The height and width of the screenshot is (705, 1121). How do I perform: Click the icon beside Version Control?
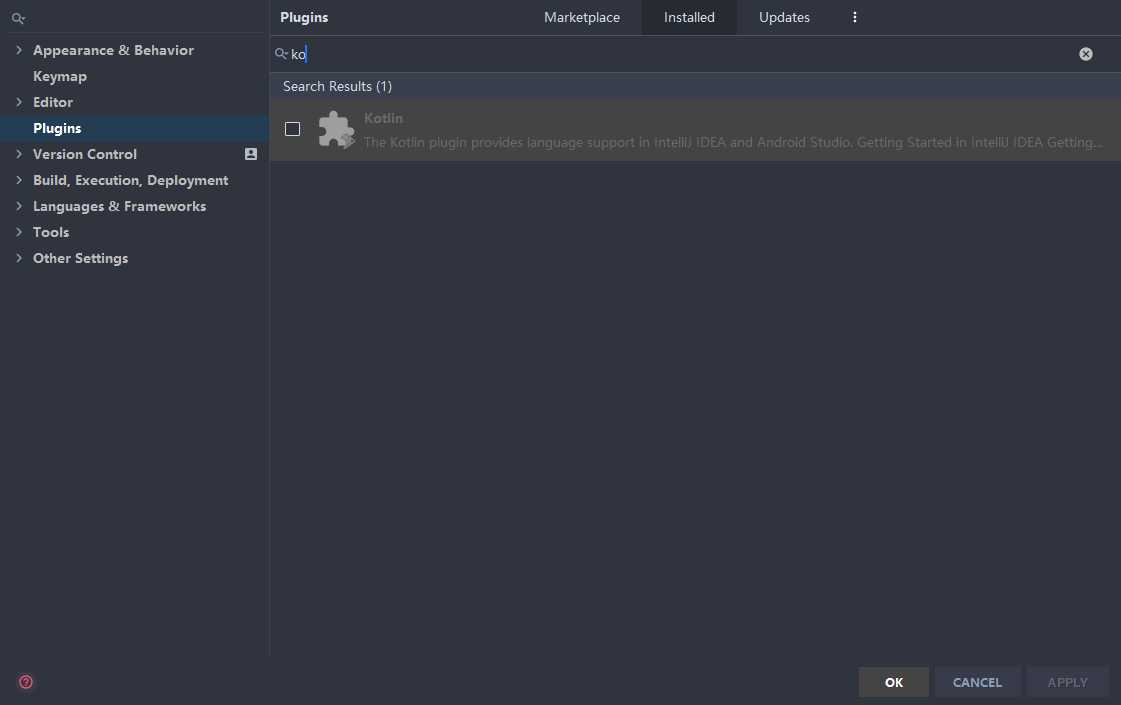tap(251, 154)
